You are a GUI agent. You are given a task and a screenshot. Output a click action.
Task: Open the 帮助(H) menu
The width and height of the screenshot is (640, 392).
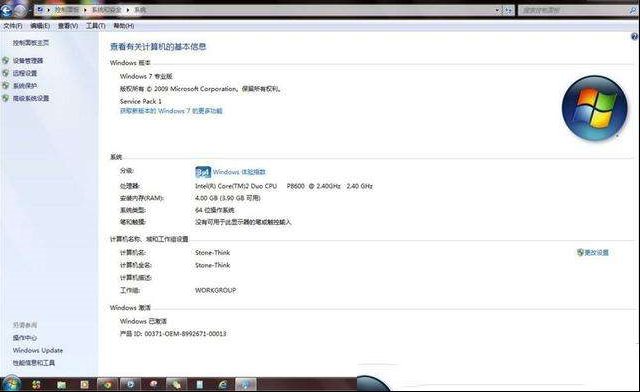124,26
